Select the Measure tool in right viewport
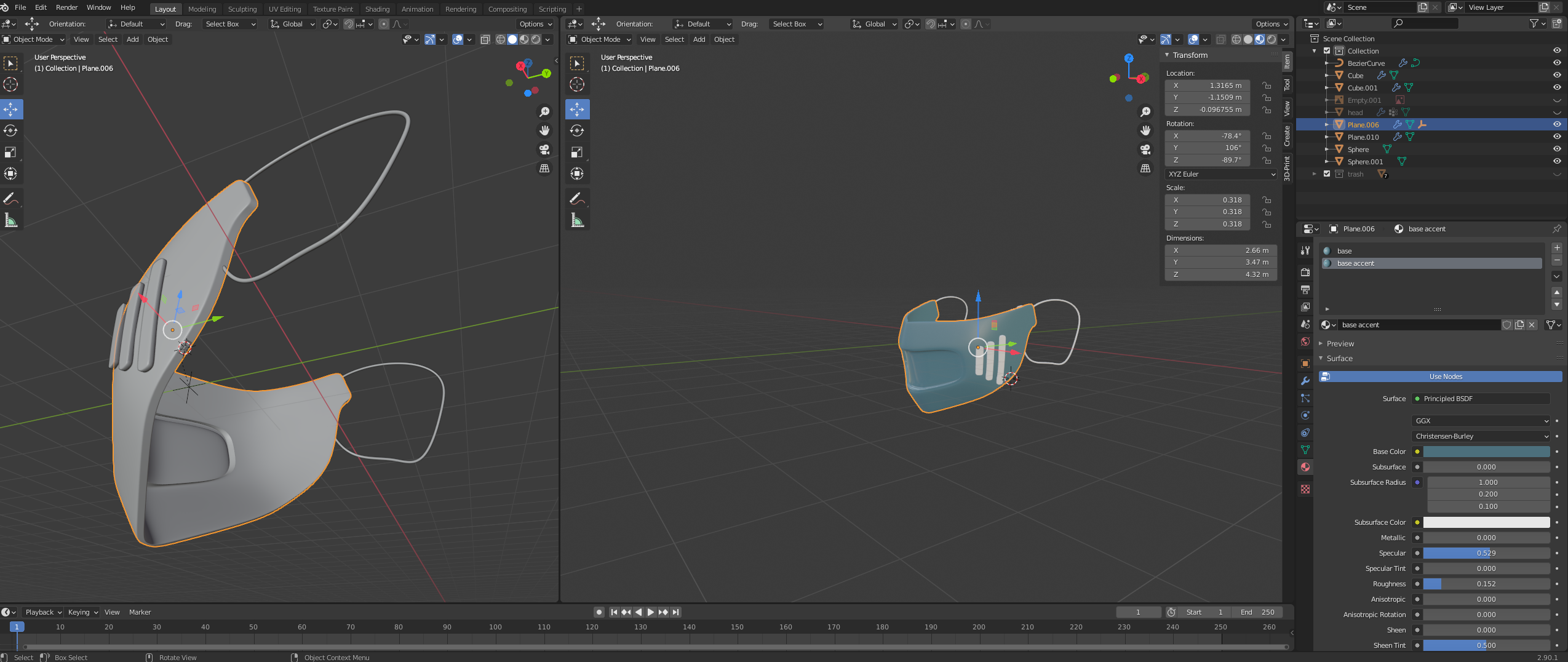The height and width of the screenshot is (662, 1568). pyautogui.click(x=577, y=220)
